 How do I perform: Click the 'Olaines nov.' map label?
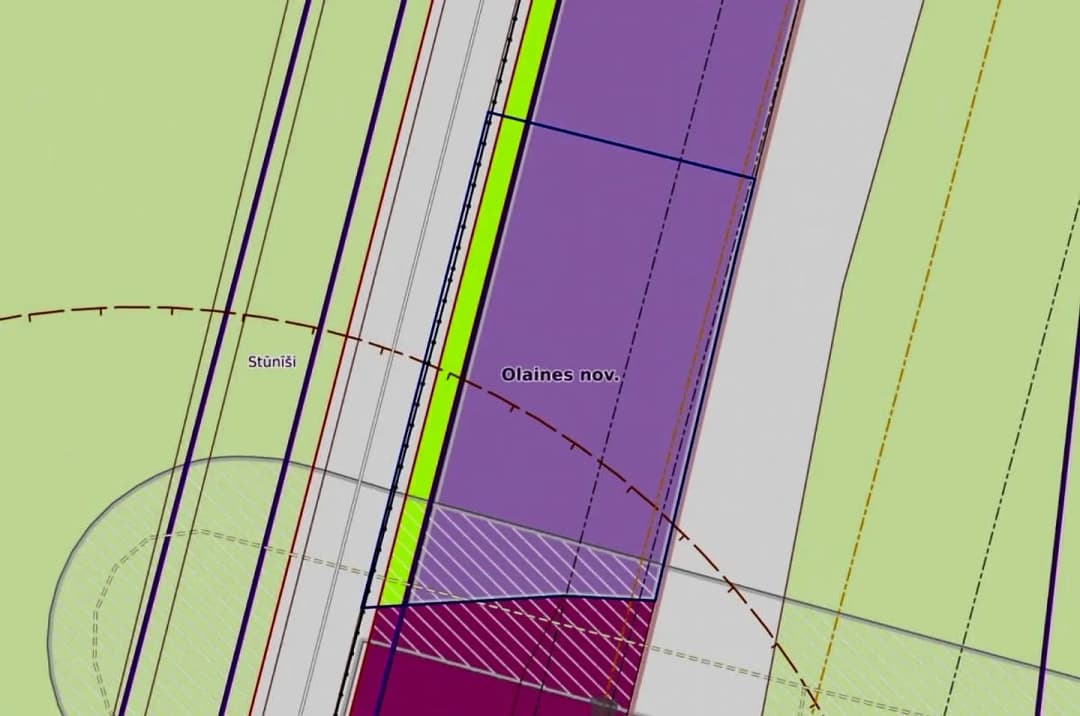coord(561,375)
